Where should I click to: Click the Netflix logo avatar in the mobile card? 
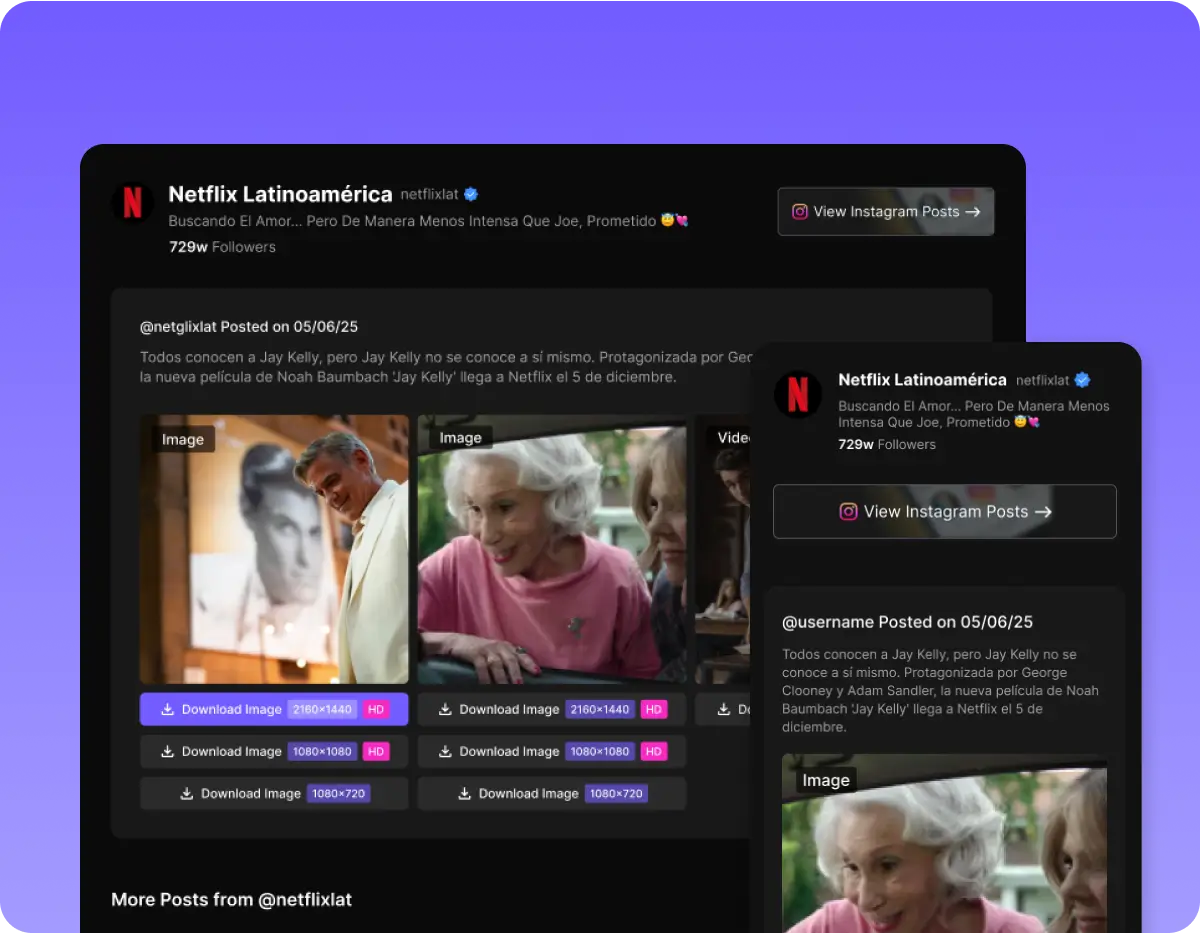coord(797,394)
